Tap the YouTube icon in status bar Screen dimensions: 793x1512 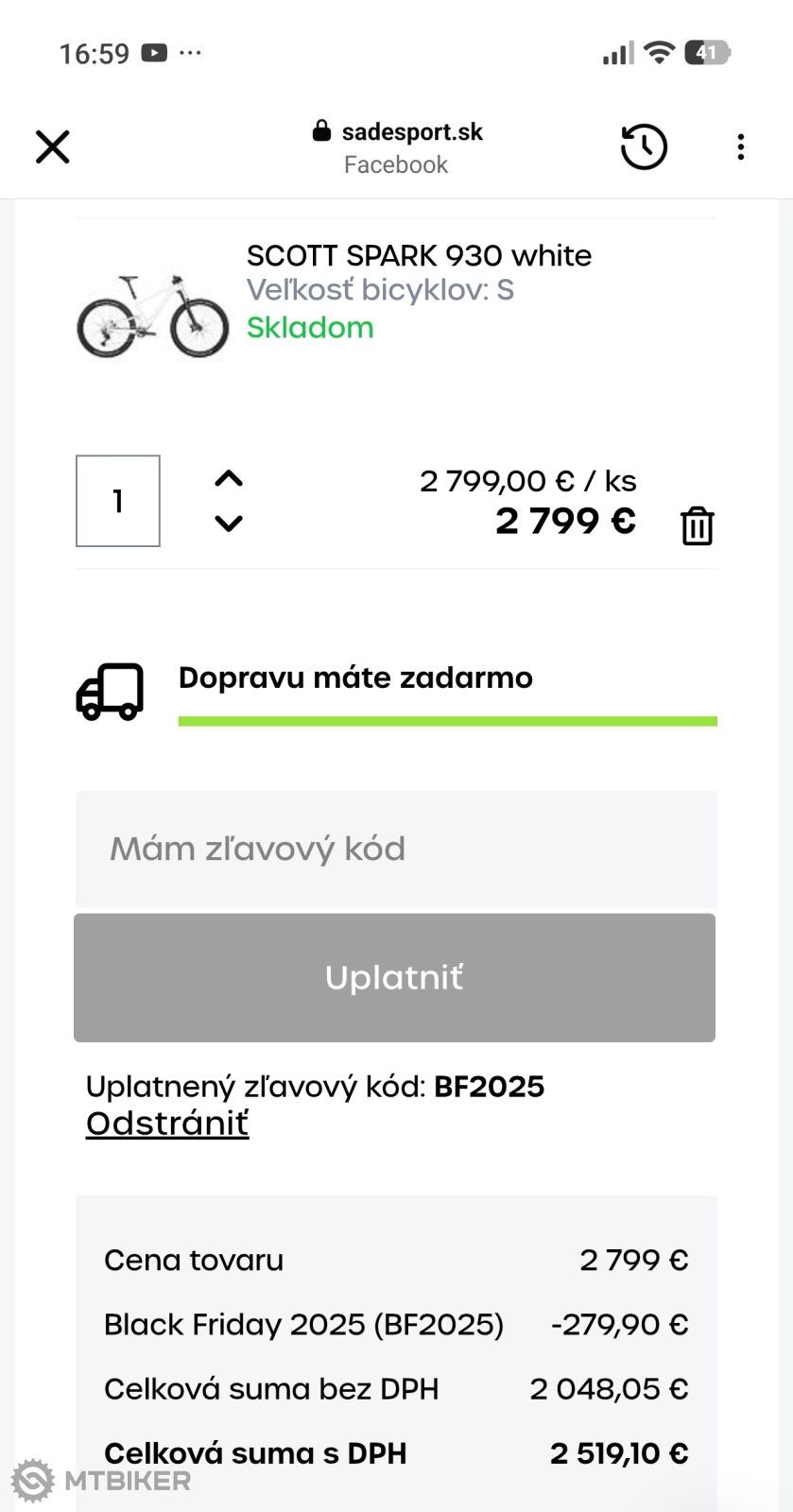(x=154, y=53)
